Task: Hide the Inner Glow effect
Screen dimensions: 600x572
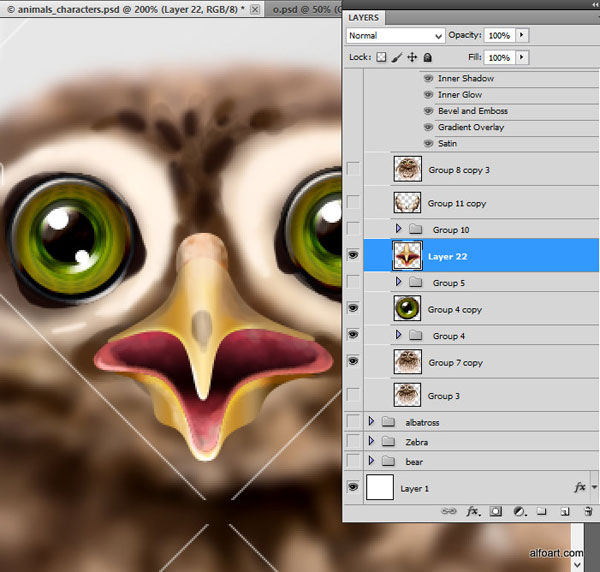Action: pos(429,95)
